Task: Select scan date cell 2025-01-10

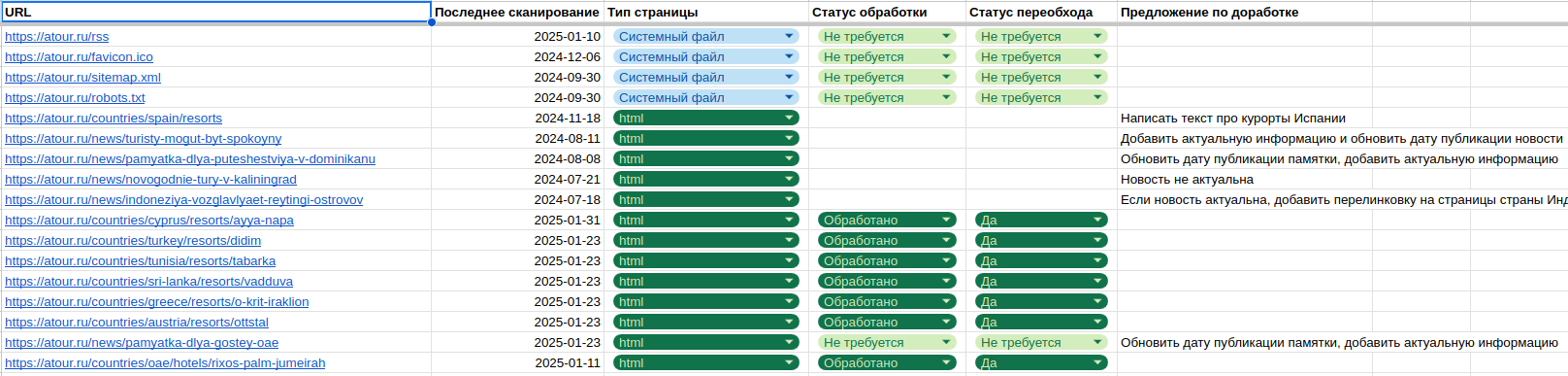Action: (x=517, y=37)
